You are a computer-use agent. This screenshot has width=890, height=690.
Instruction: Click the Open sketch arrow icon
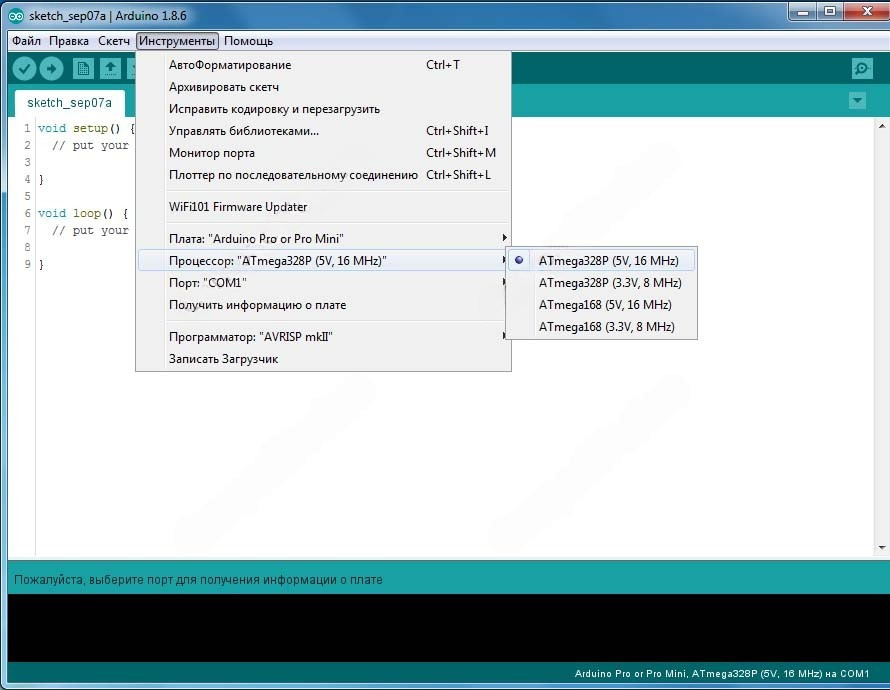[110, 68]
